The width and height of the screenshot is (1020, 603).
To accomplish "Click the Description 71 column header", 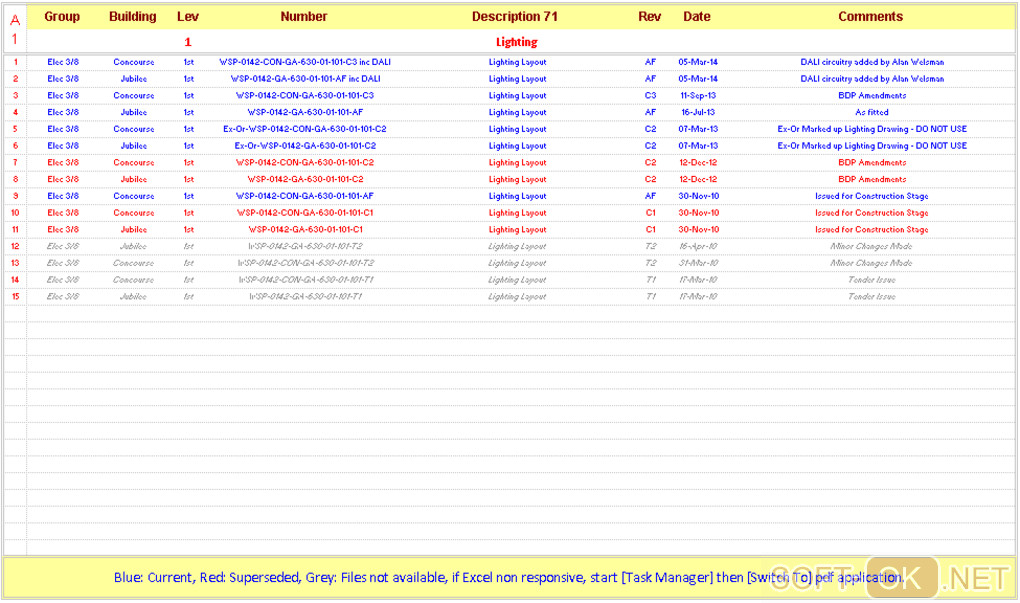I will [x=515, y=17].
